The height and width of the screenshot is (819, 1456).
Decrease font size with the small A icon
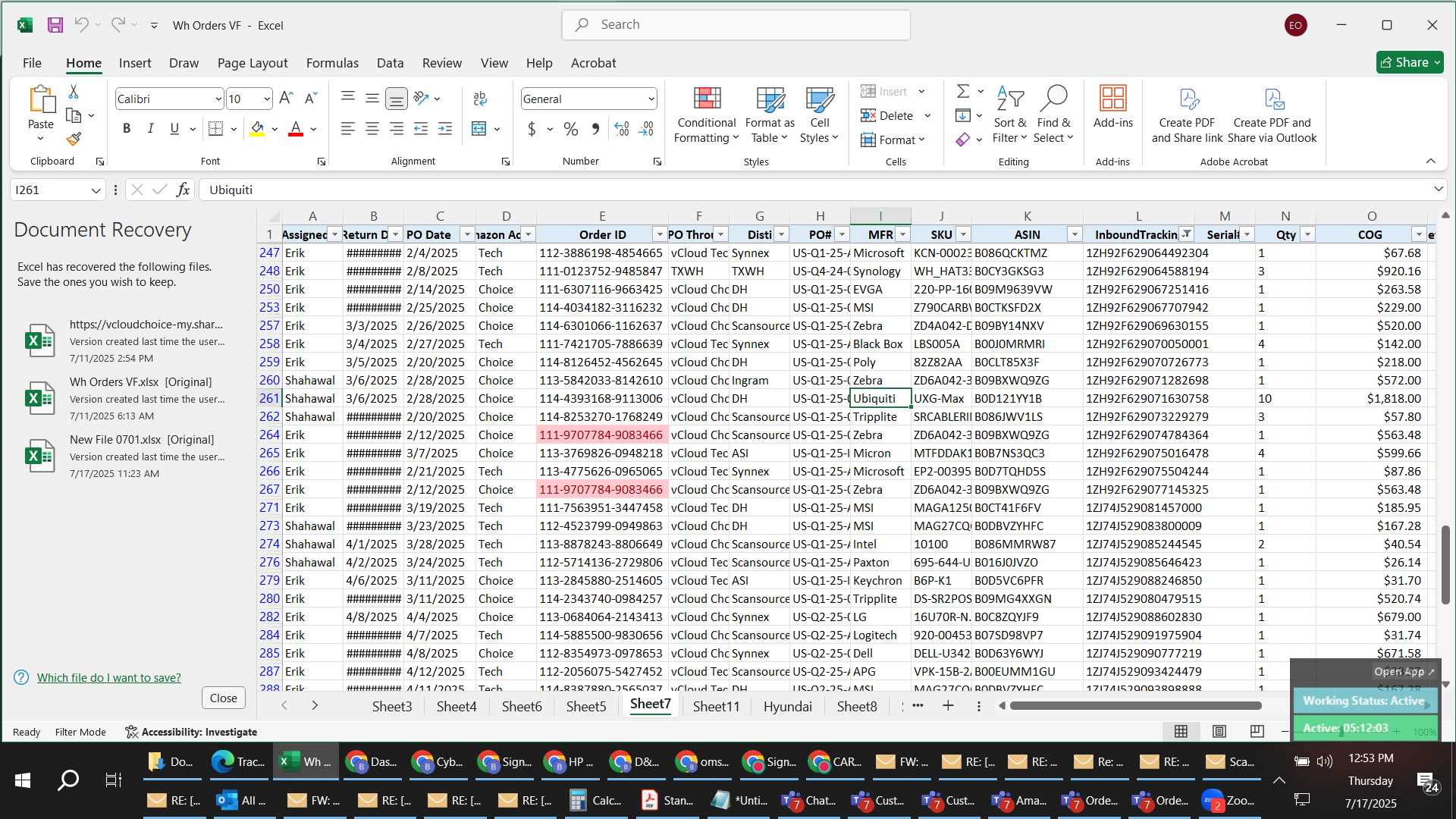[310, 99]
